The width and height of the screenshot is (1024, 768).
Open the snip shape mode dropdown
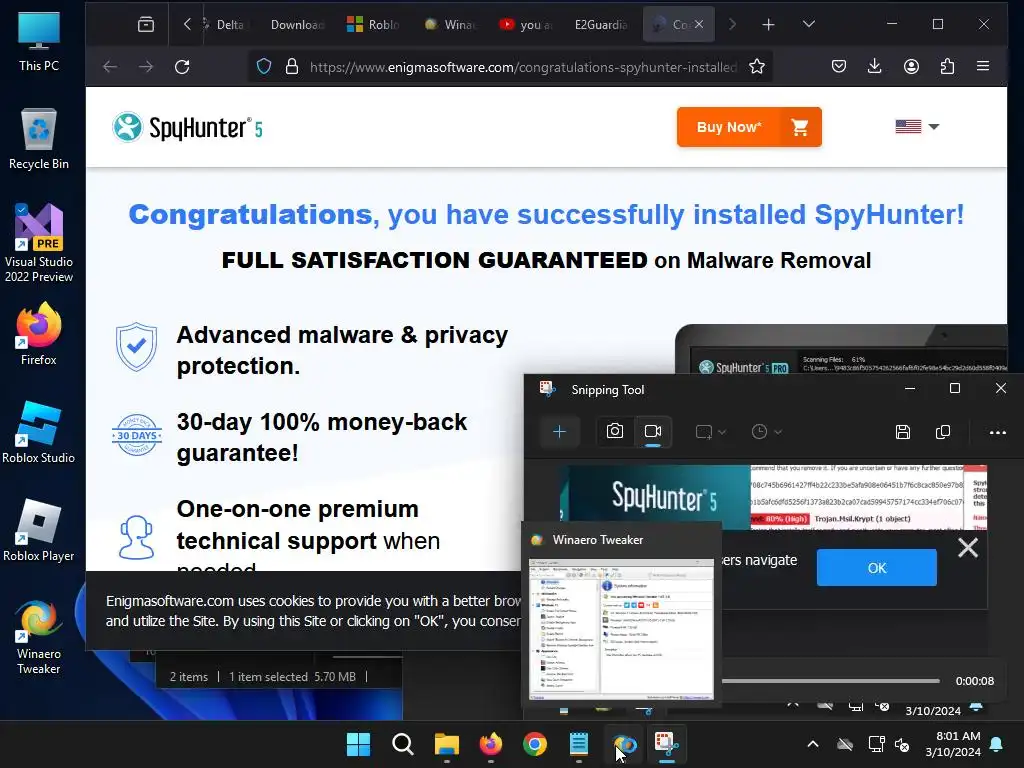coord(711,432)
